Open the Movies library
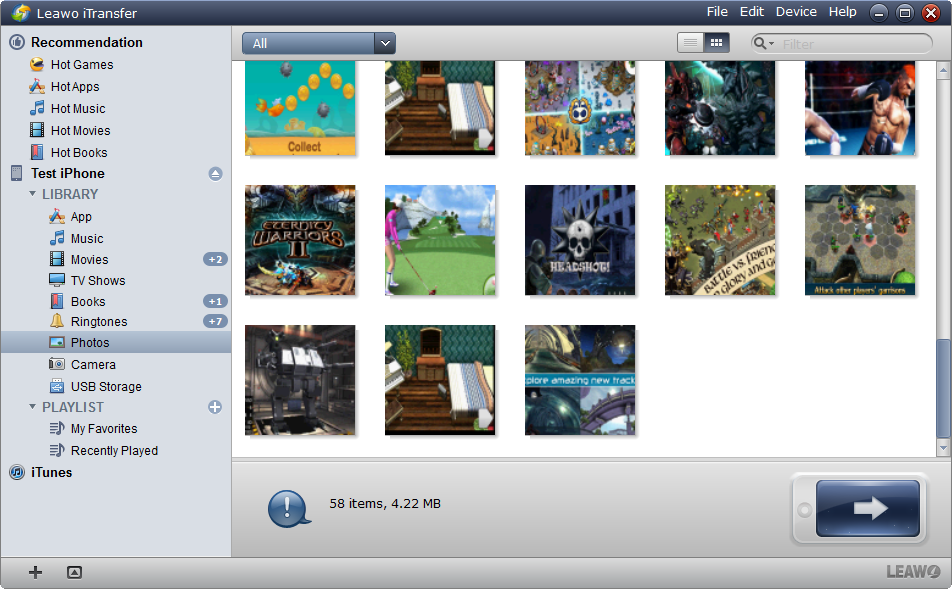This screenshot has width=952, height=589. tap(89, 260)
